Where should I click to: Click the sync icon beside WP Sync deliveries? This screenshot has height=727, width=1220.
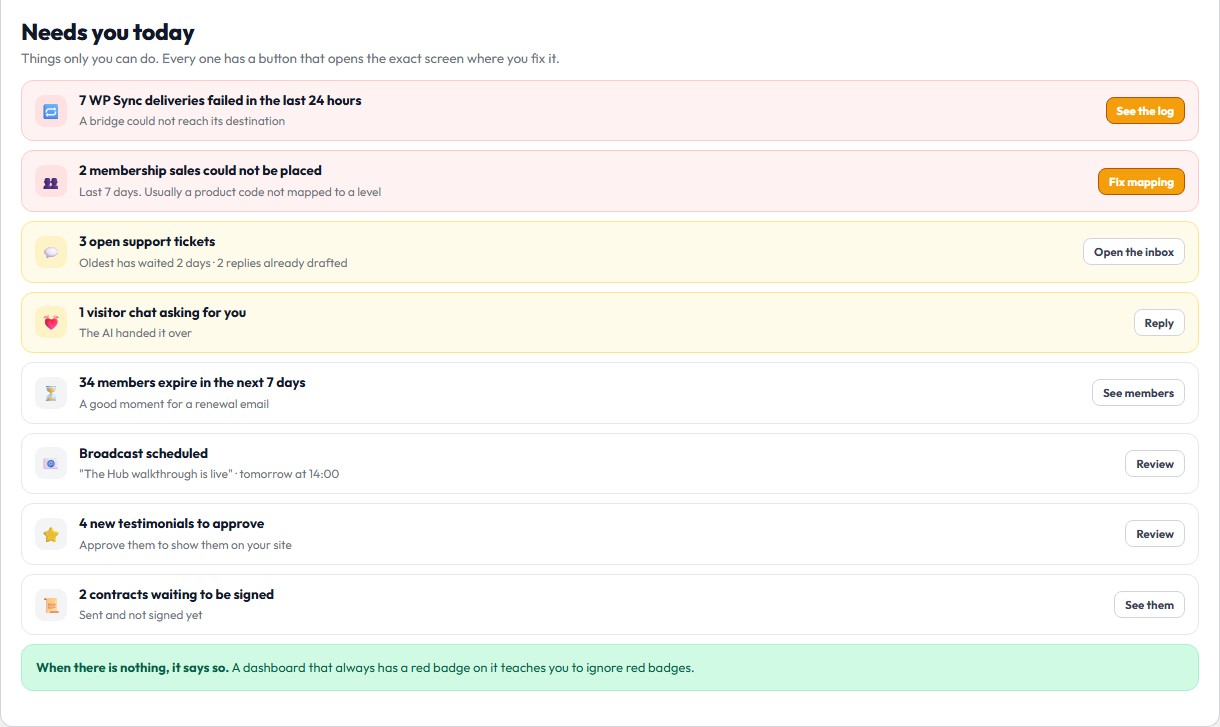click(51, 111)
